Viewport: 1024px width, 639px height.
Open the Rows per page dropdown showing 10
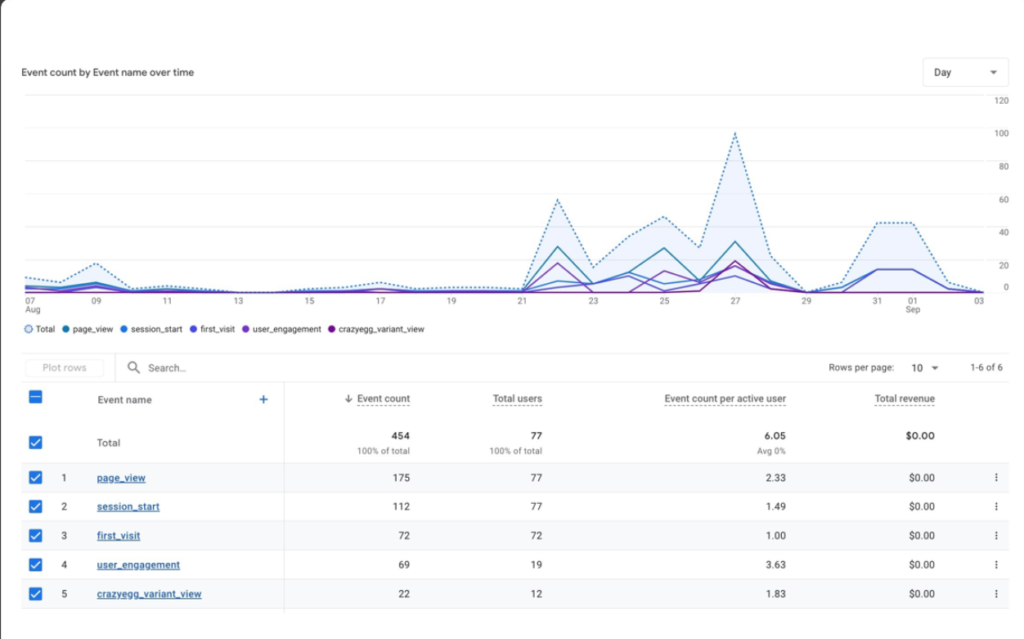tap(921, 367)
